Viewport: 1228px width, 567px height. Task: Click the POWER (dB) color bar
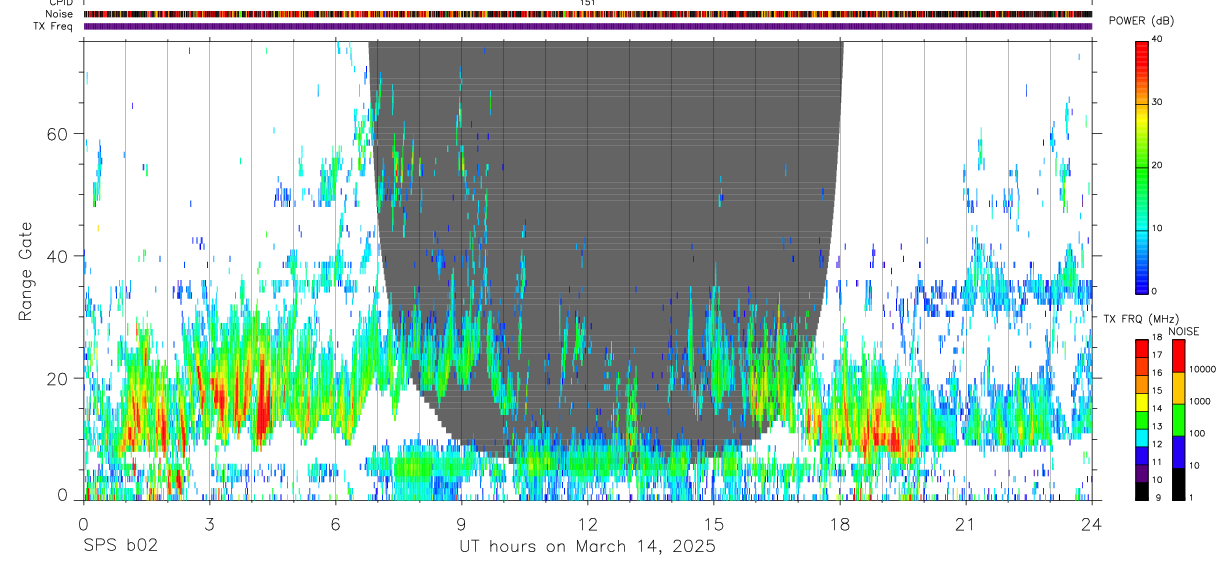point(1142,166)
